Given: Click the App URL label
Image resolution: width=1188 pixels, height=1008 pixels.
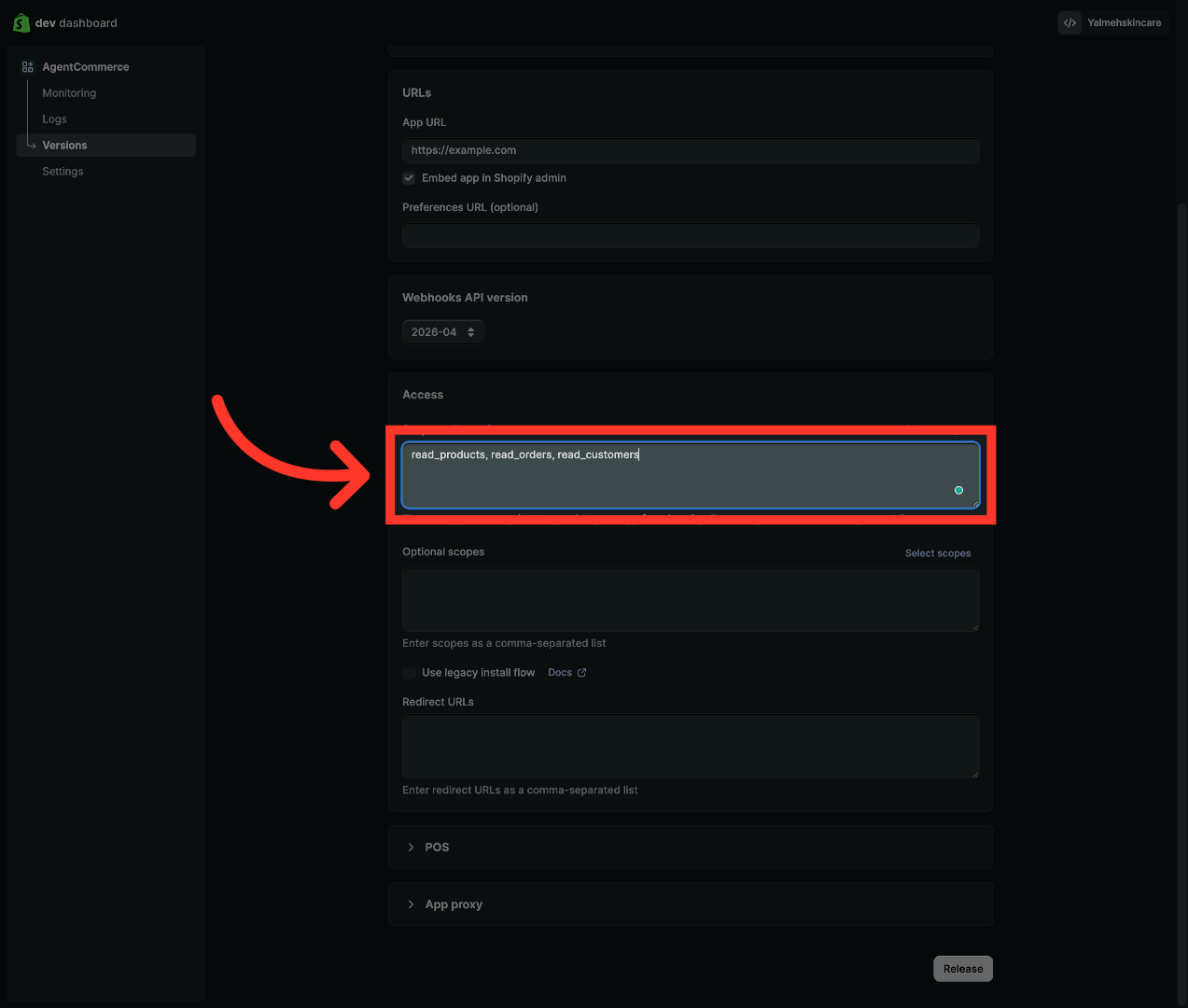Looking at the screenshot, I should pyautogui.click(x=425, y=122).
